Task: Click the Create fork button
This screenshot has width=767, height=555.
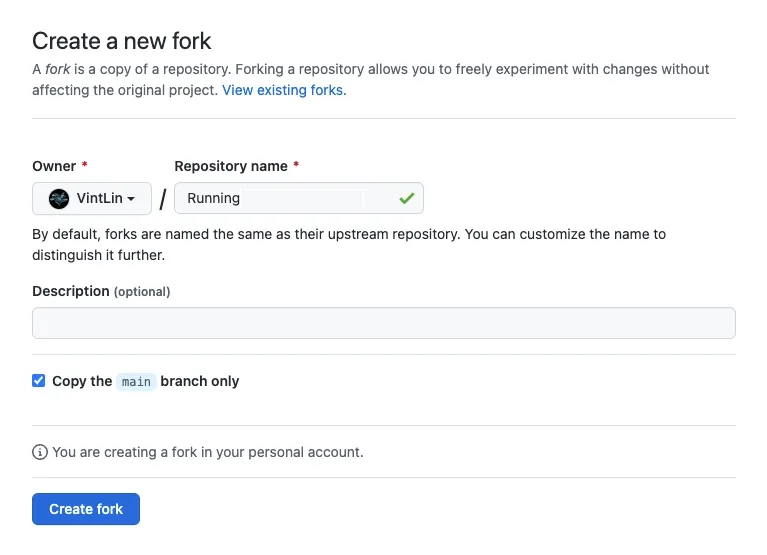Action: click(86, 509)
